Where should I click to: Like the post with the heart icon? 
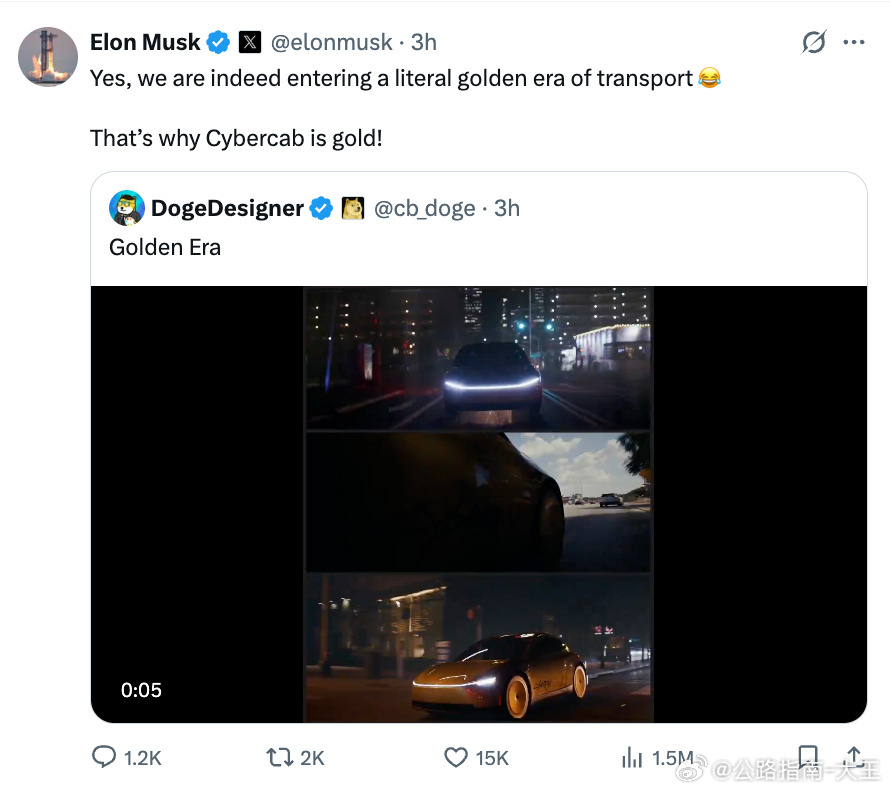pyautogui.click(x=476, y=758)
